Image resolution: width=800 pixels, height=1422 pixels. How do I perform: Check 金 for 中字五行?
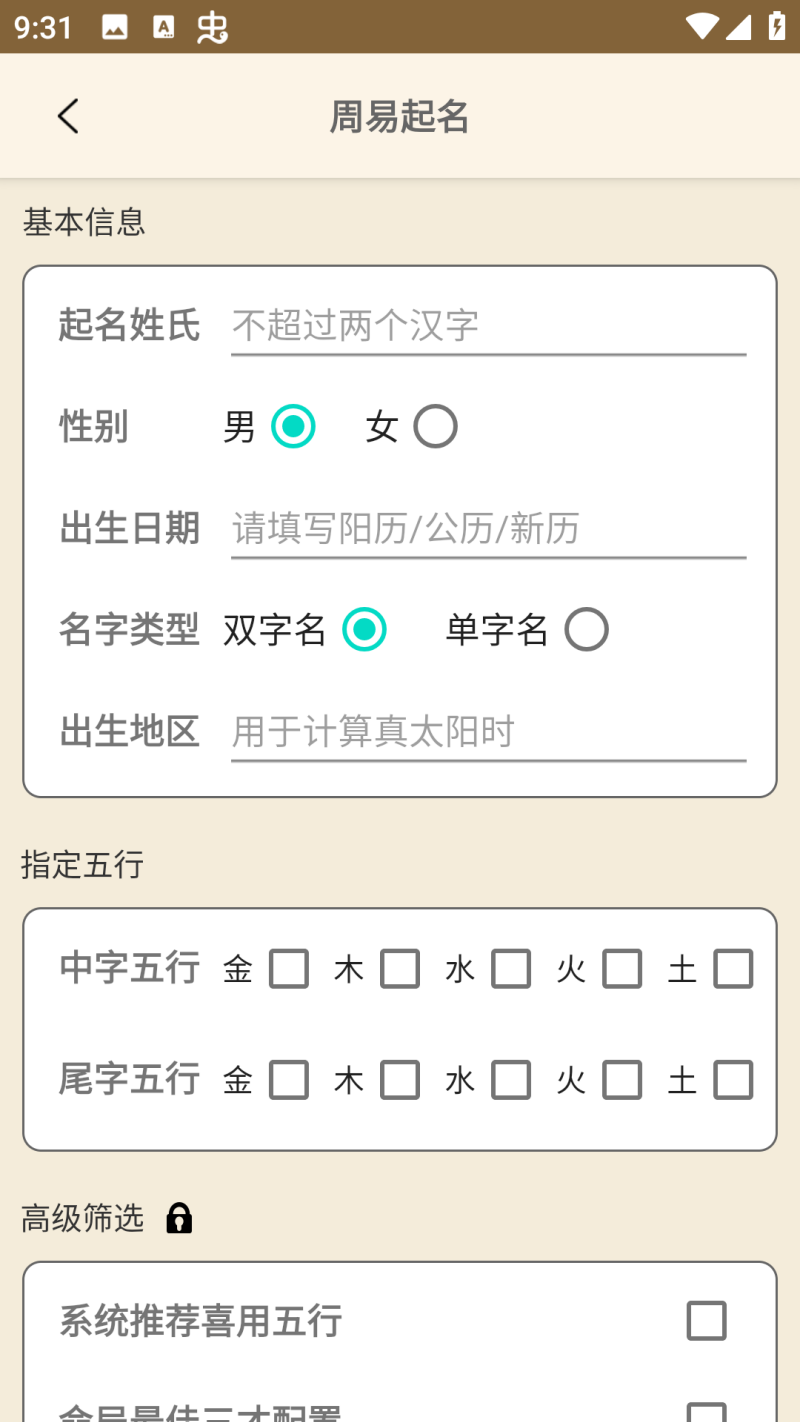pos(289,969)
